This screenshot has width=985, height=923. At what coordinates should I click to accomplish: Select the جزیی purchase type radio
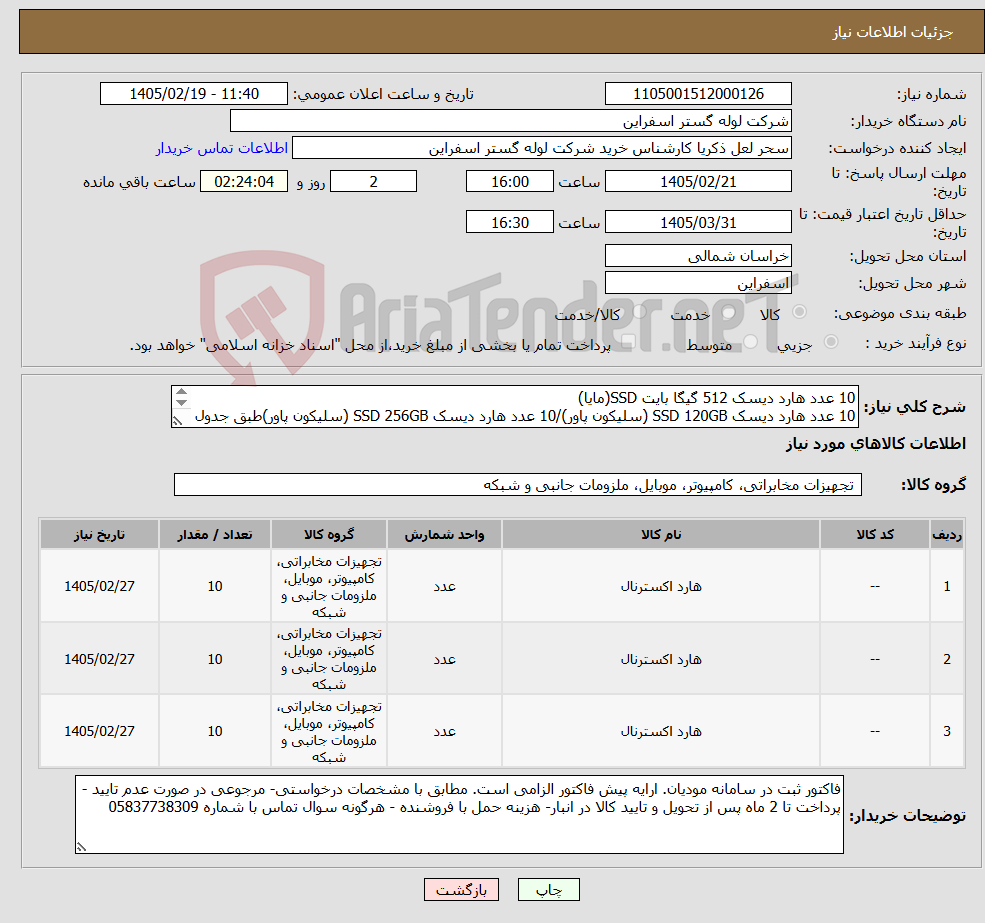tap(830, 342)
